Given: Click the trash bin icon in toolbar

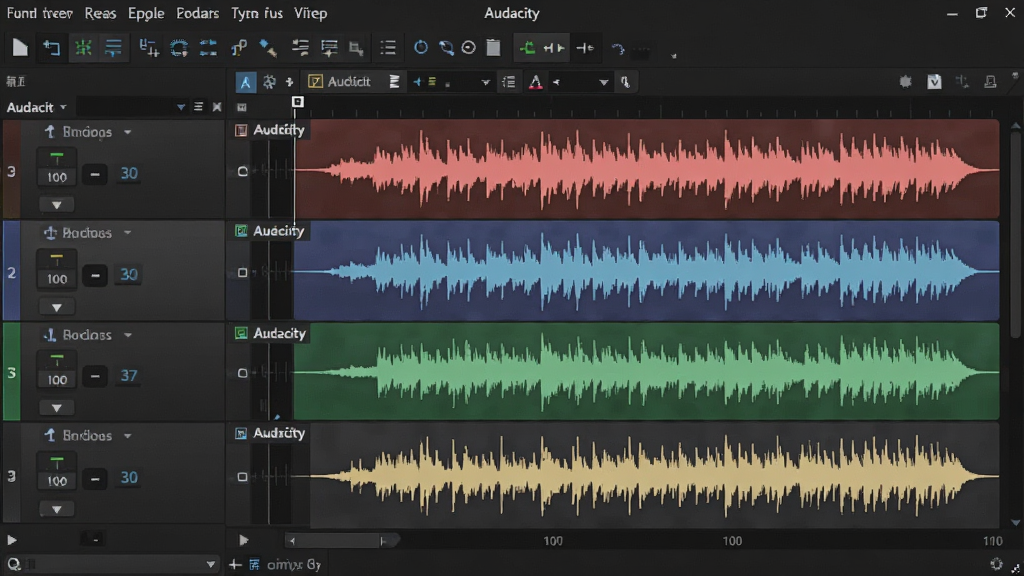Looking at the screenshot, I should pyautogui.click(x=494, y=47).
